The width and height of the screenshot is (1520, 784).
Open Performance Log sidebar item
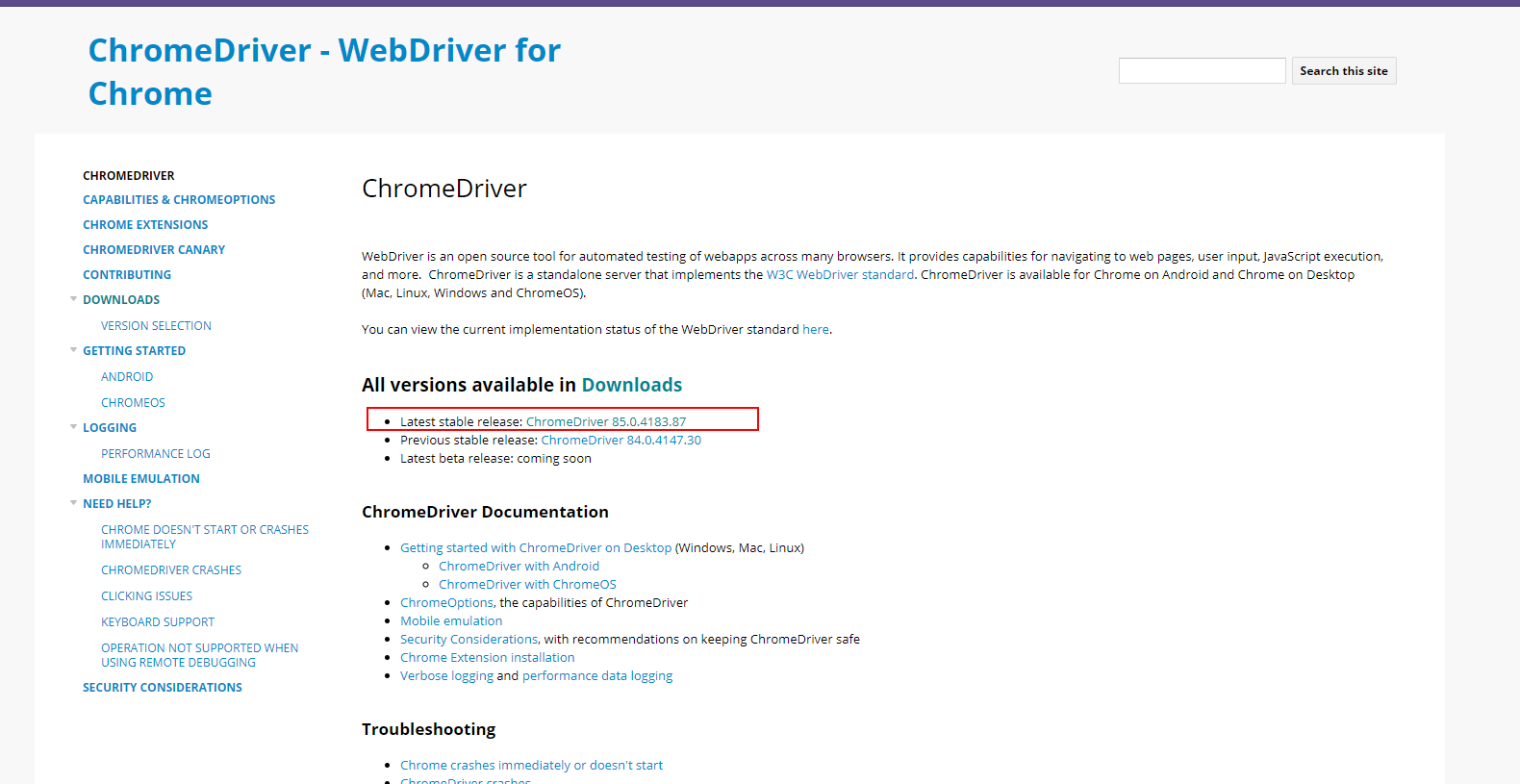point(155,454)
